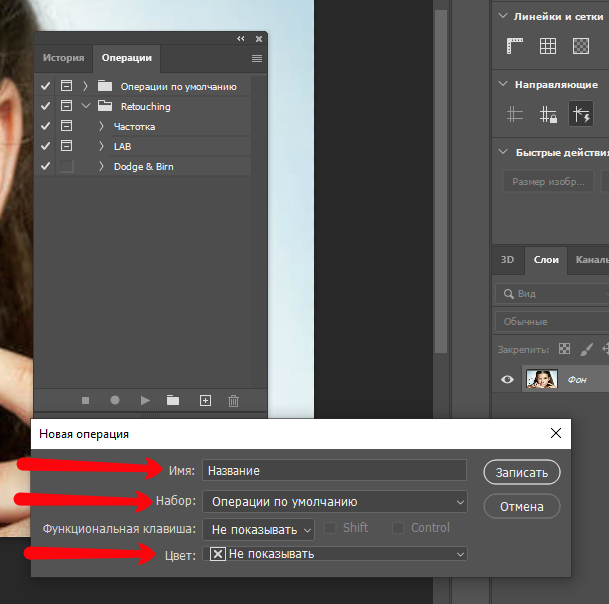Screen dimensions: 609x604
Task: Click the Записать button
Action: (x=522, y=472)
